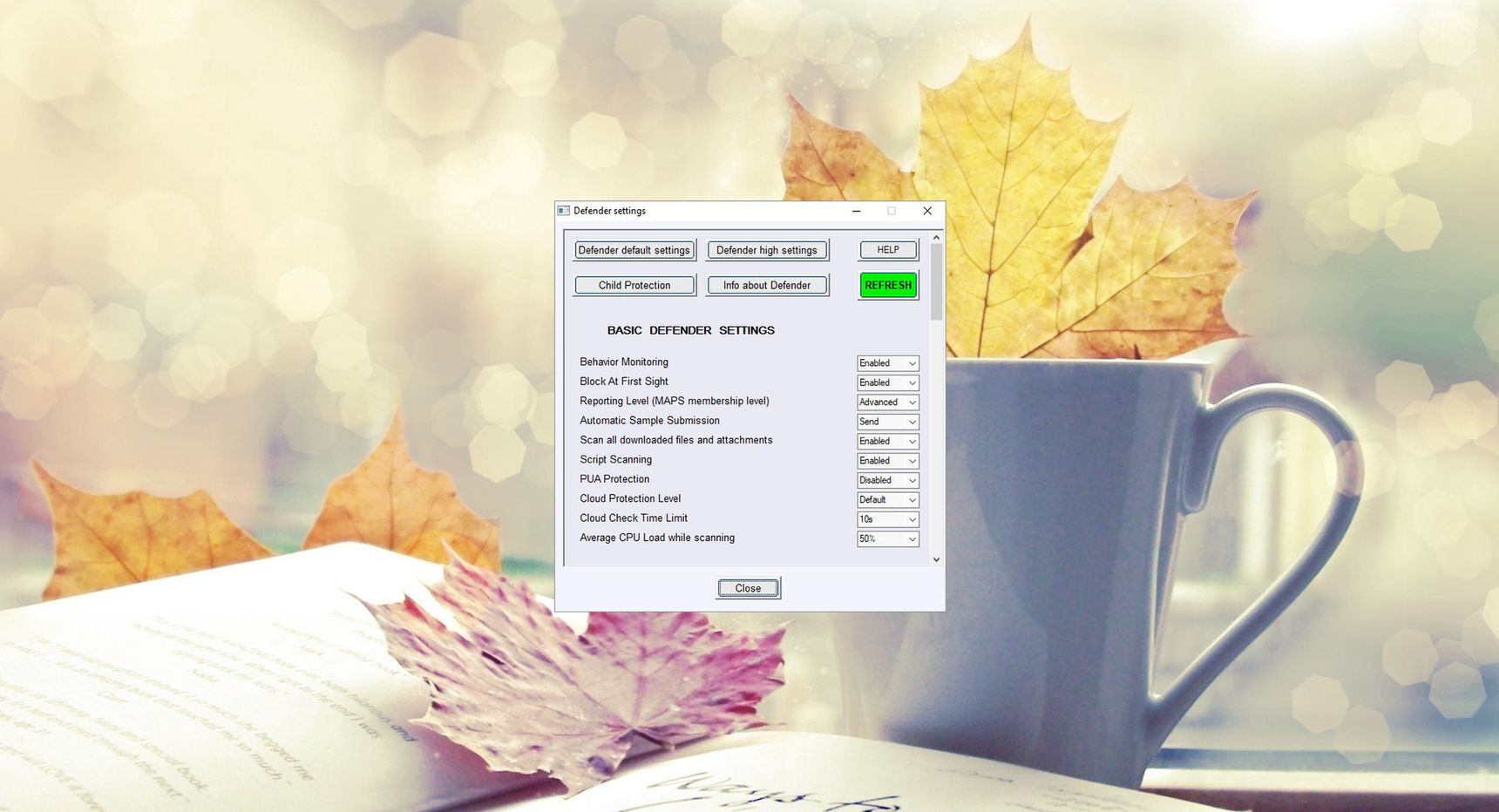
Task: Click the Defender settings title text
Action: pos(609,211)
